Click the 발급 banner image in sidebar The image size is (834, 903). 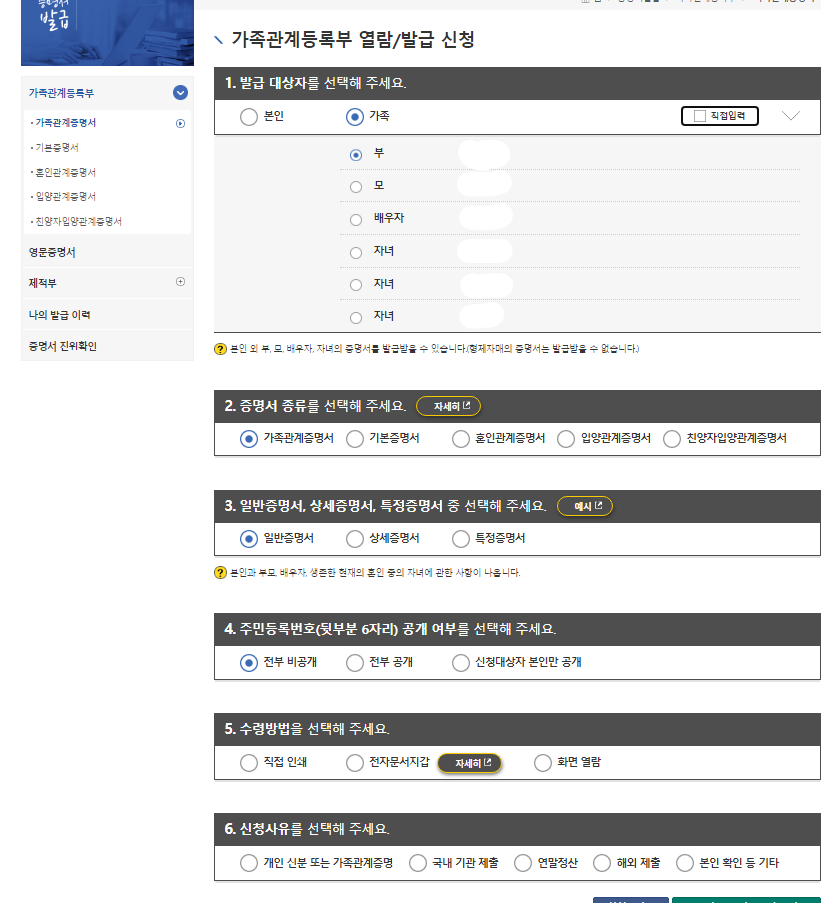[107, 33]
